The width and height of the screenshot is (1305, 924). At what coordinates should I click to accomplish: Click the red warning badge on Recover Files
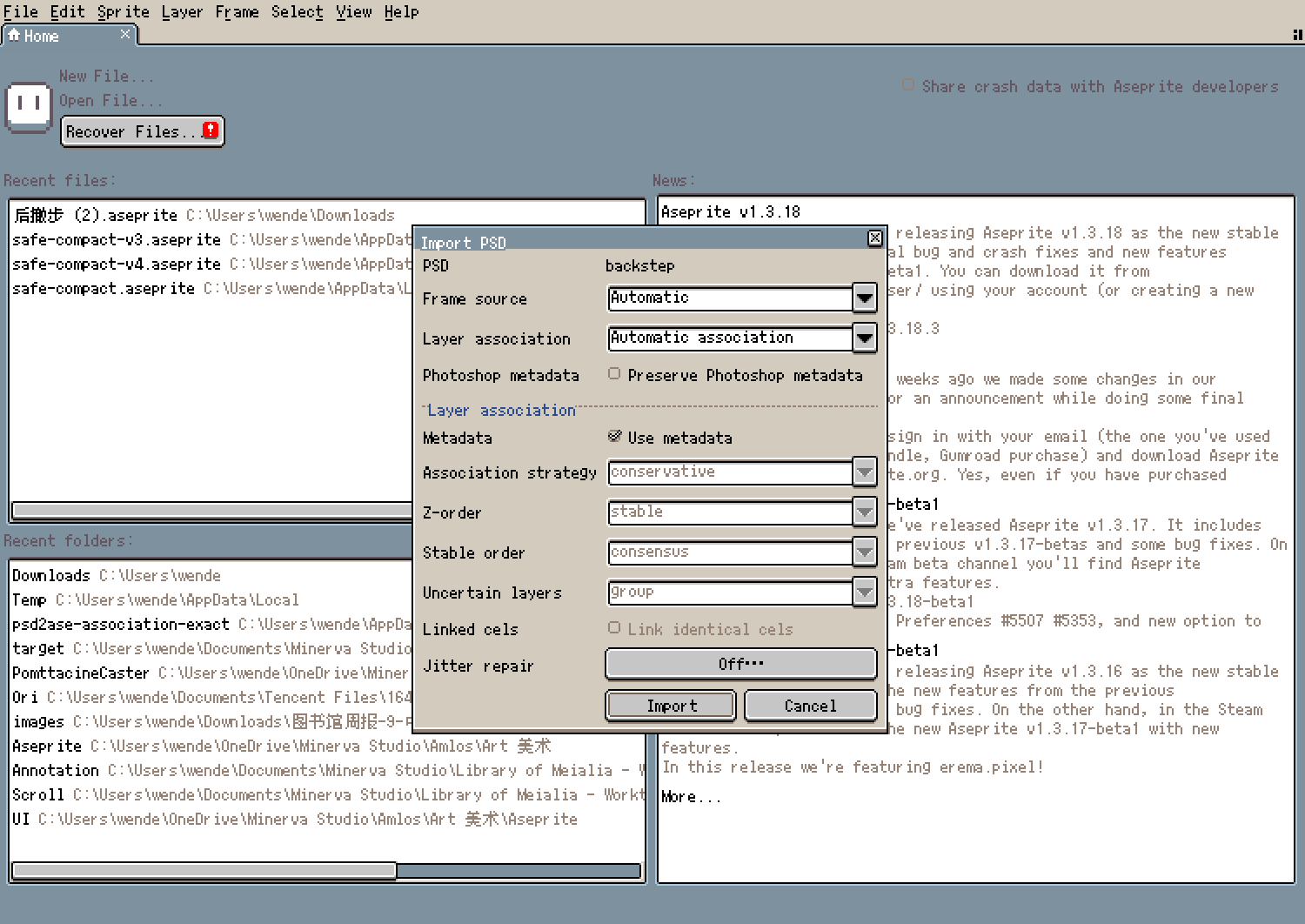coord(211,130)
